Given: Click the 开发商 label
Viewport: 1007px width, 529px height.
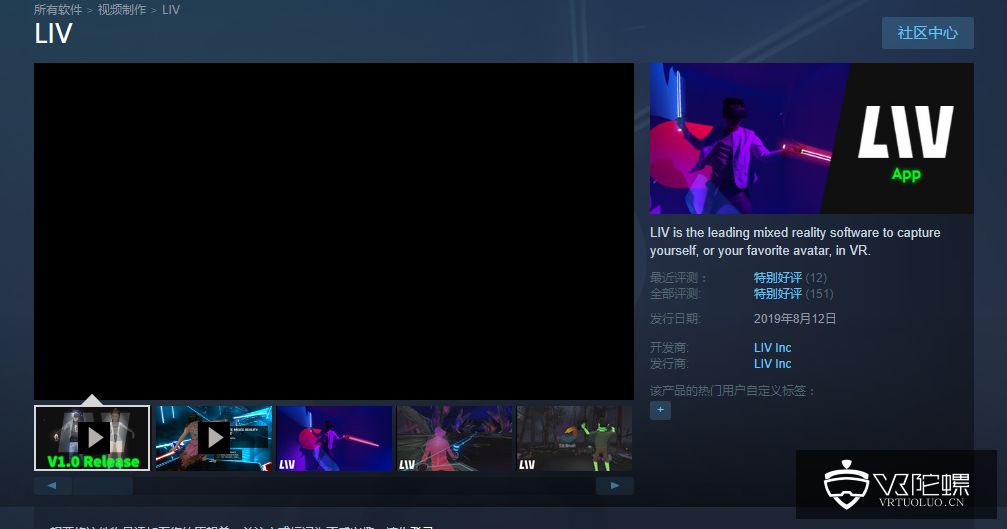Looking at the screenshot, I should 669,347.
